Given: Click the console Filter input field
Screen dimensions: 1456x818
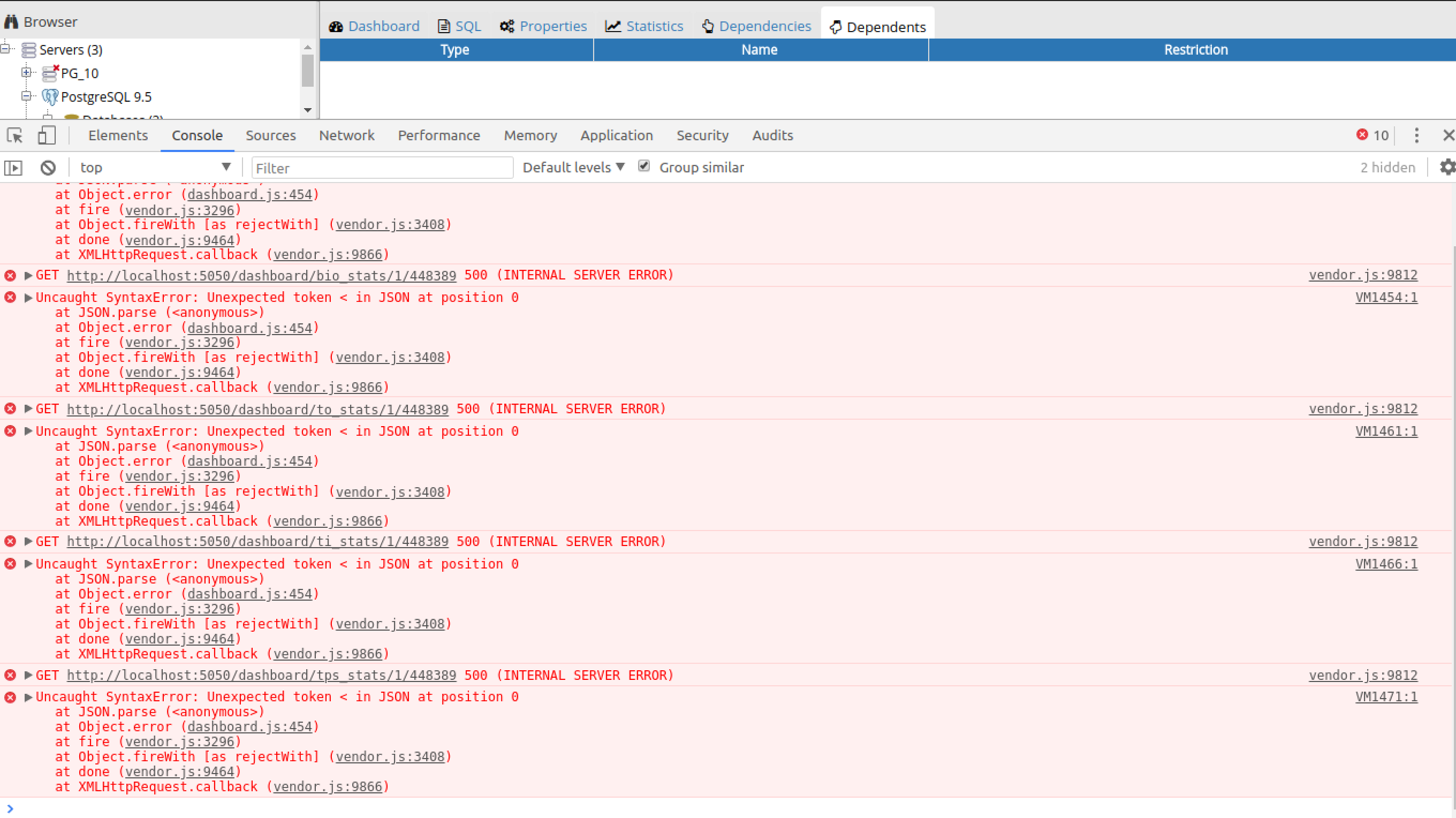Looking at the screenshot, I should 382,168.
